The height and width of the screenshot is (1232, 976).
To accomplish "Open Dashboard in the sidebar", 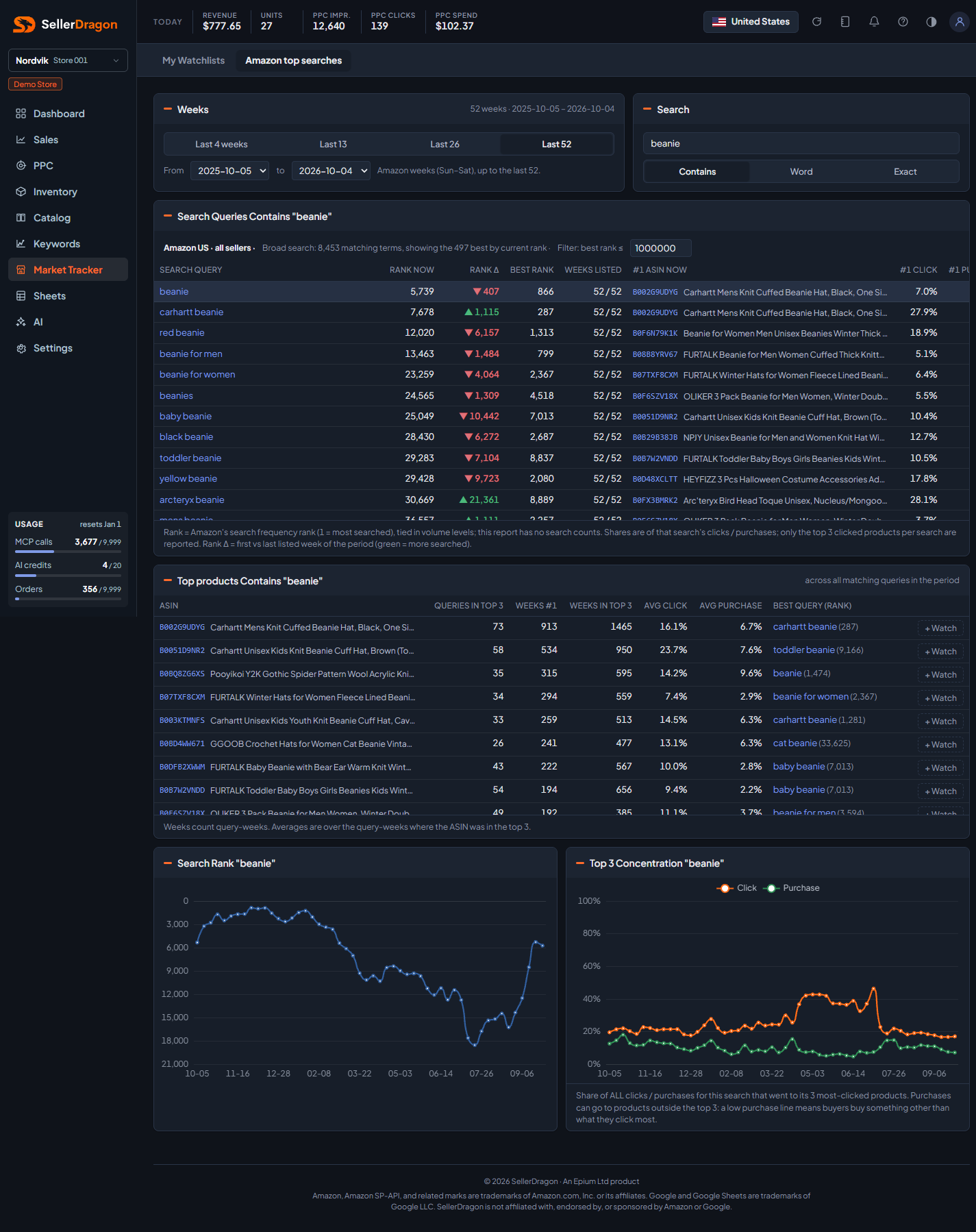I will (68, 114).
